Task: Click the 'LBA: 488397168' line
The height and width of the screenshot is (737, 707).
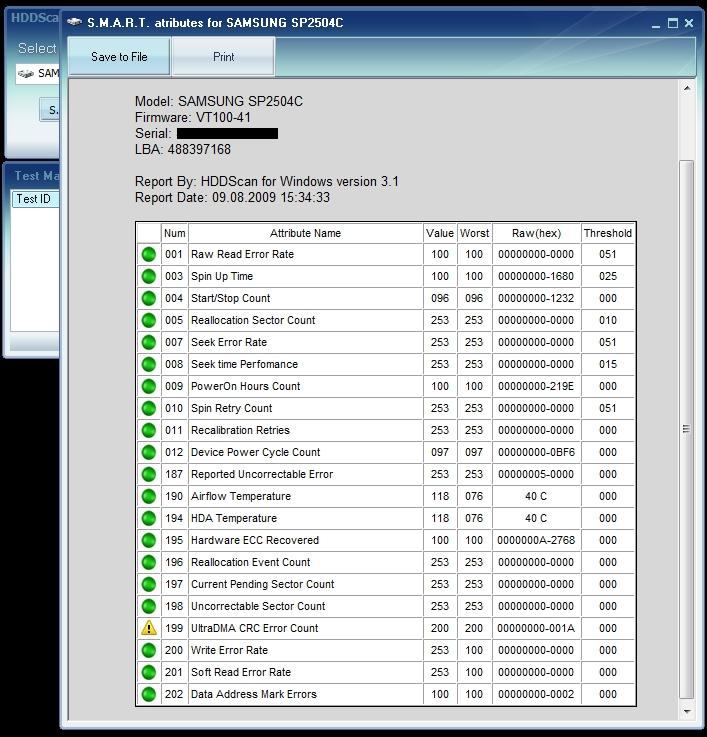Action: 183,149
